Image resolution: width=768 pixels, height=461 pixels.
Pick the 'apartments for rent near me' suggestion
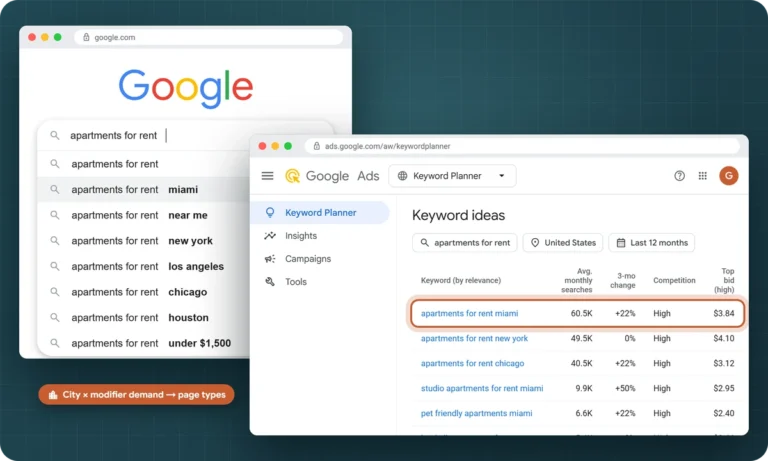pos(144,215)
